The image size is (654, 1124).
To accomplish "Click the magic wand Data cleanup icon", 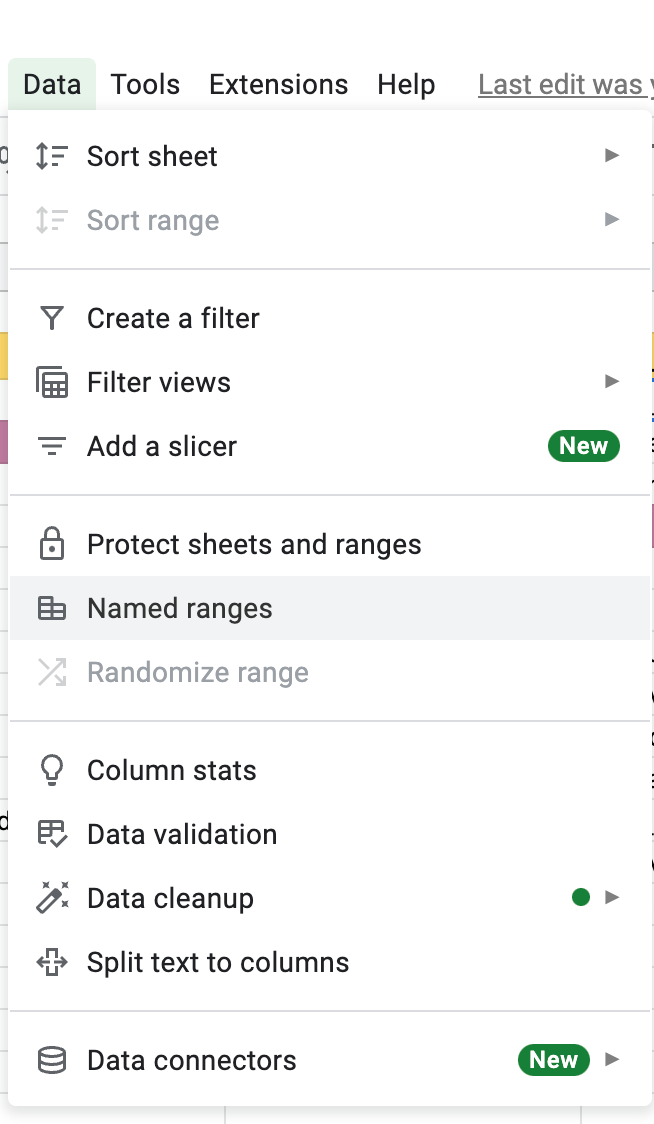I will coord(51,898).
